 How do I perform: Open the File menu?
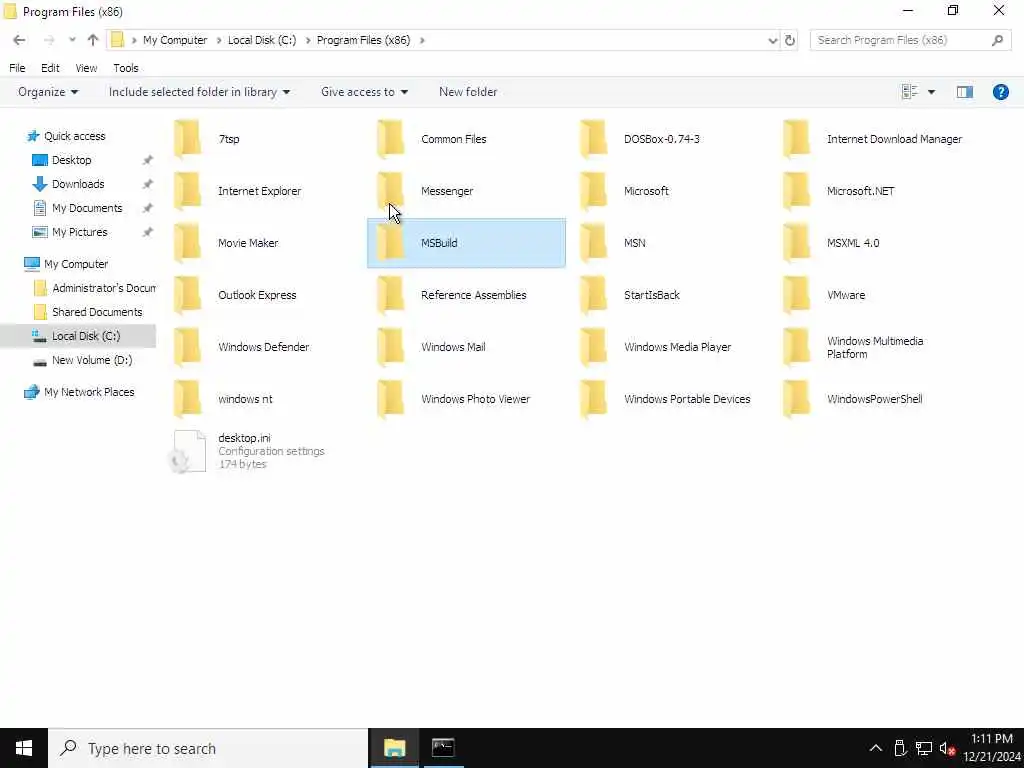(17, 68)
